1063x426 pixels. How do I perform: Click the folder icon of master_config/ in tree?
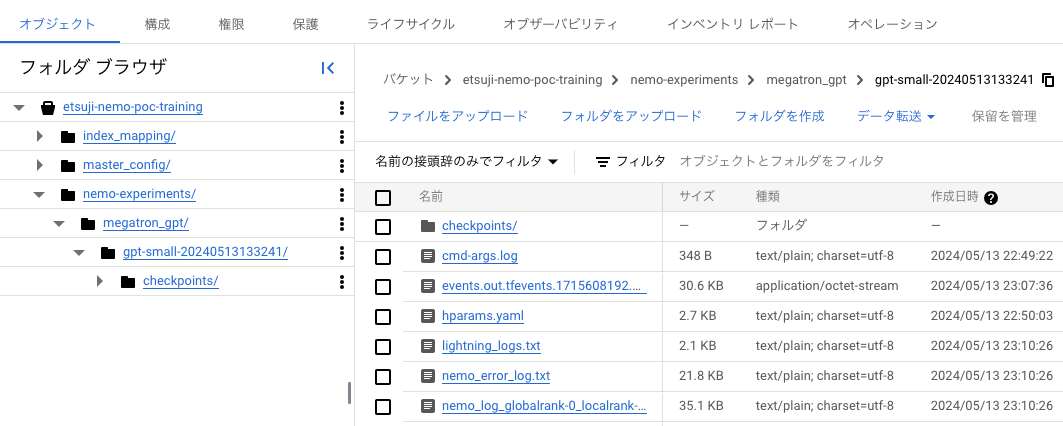pyautogui.click(x=68, y=165)
